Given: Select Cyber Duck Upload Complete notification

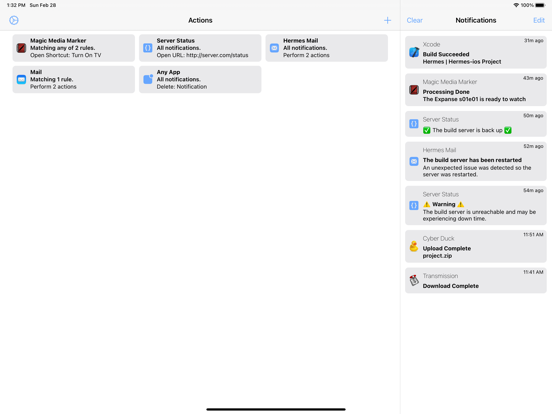Looking at the screenshot, I should coord(476,246).
